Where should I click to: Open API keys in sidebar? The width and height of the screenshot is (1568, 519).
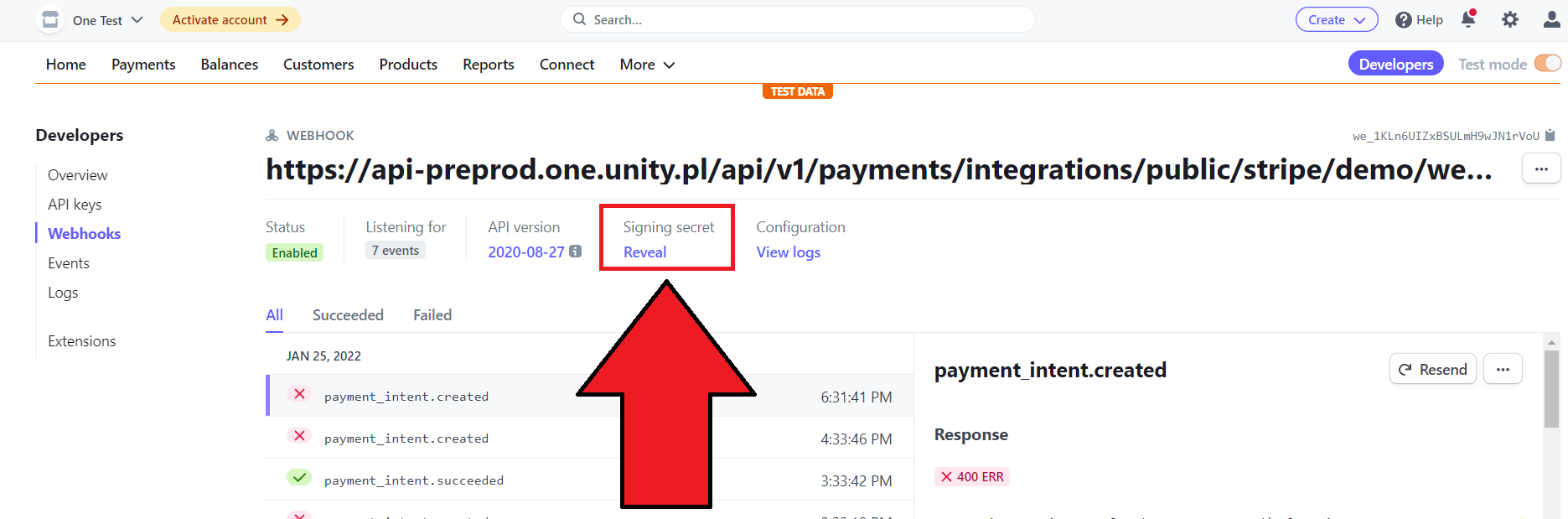75,205
